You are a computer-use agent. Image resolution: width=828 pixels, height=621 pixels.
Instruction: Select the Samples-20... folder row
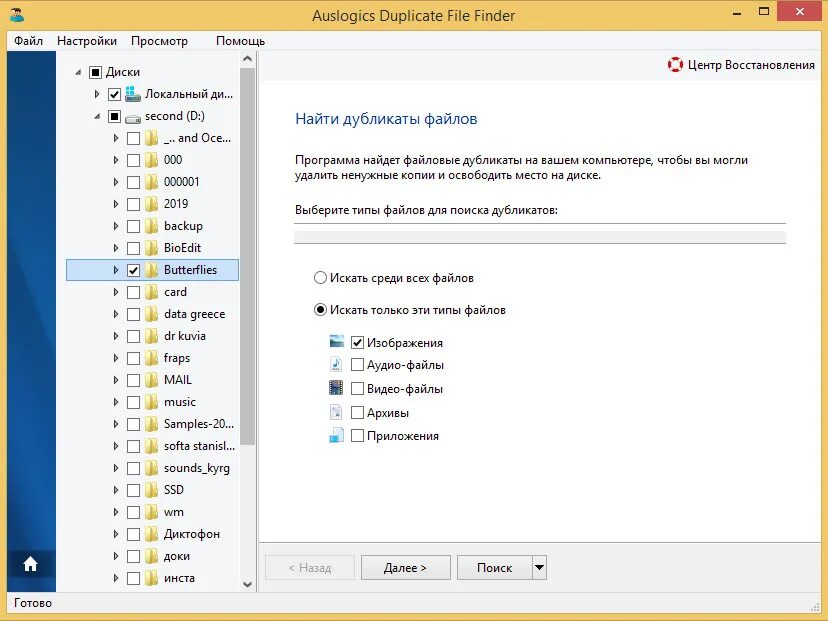pos(153,424)
